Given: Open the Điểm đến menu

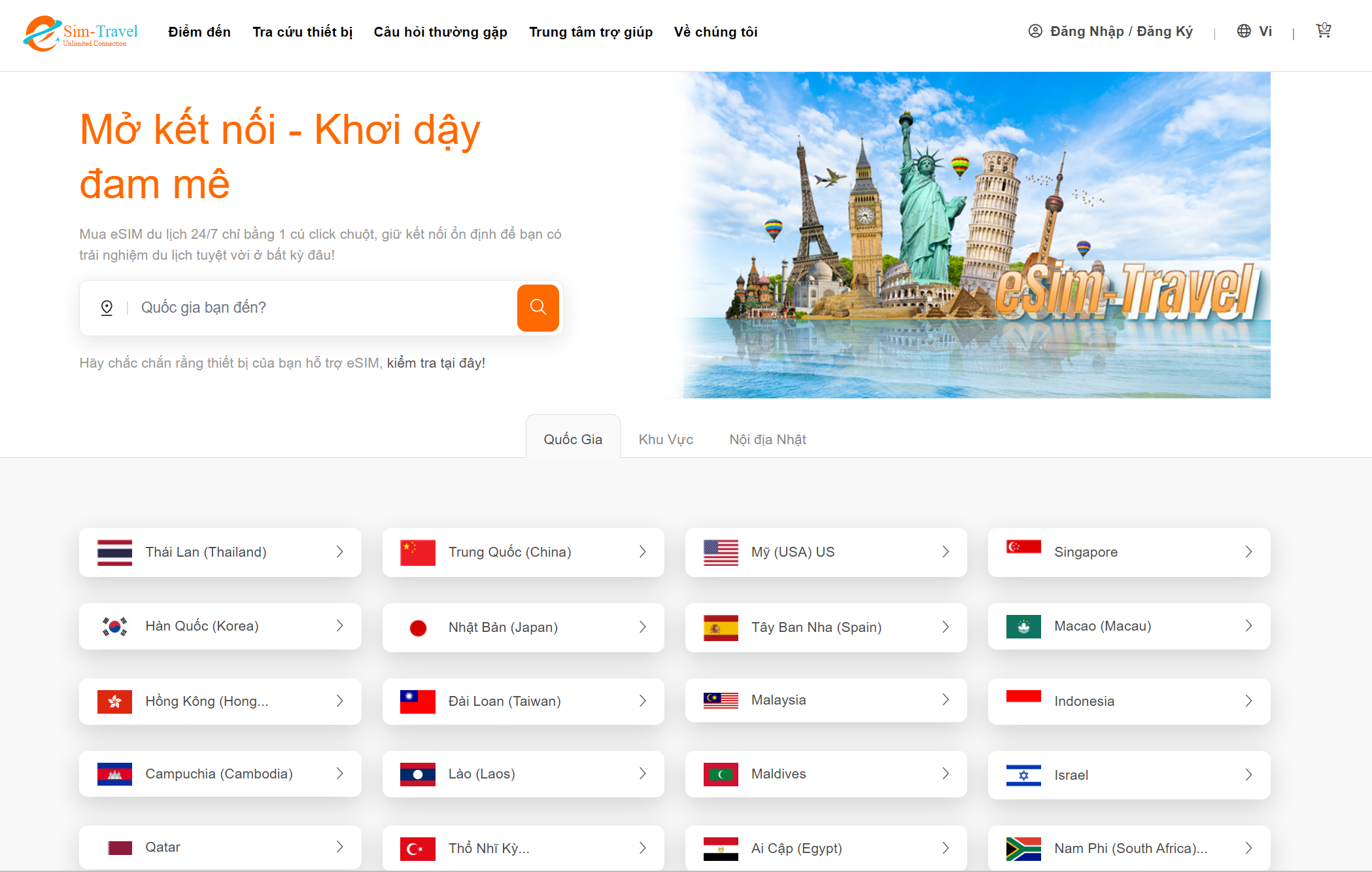Looking at the screenshot, I should (x=199, y=32).
